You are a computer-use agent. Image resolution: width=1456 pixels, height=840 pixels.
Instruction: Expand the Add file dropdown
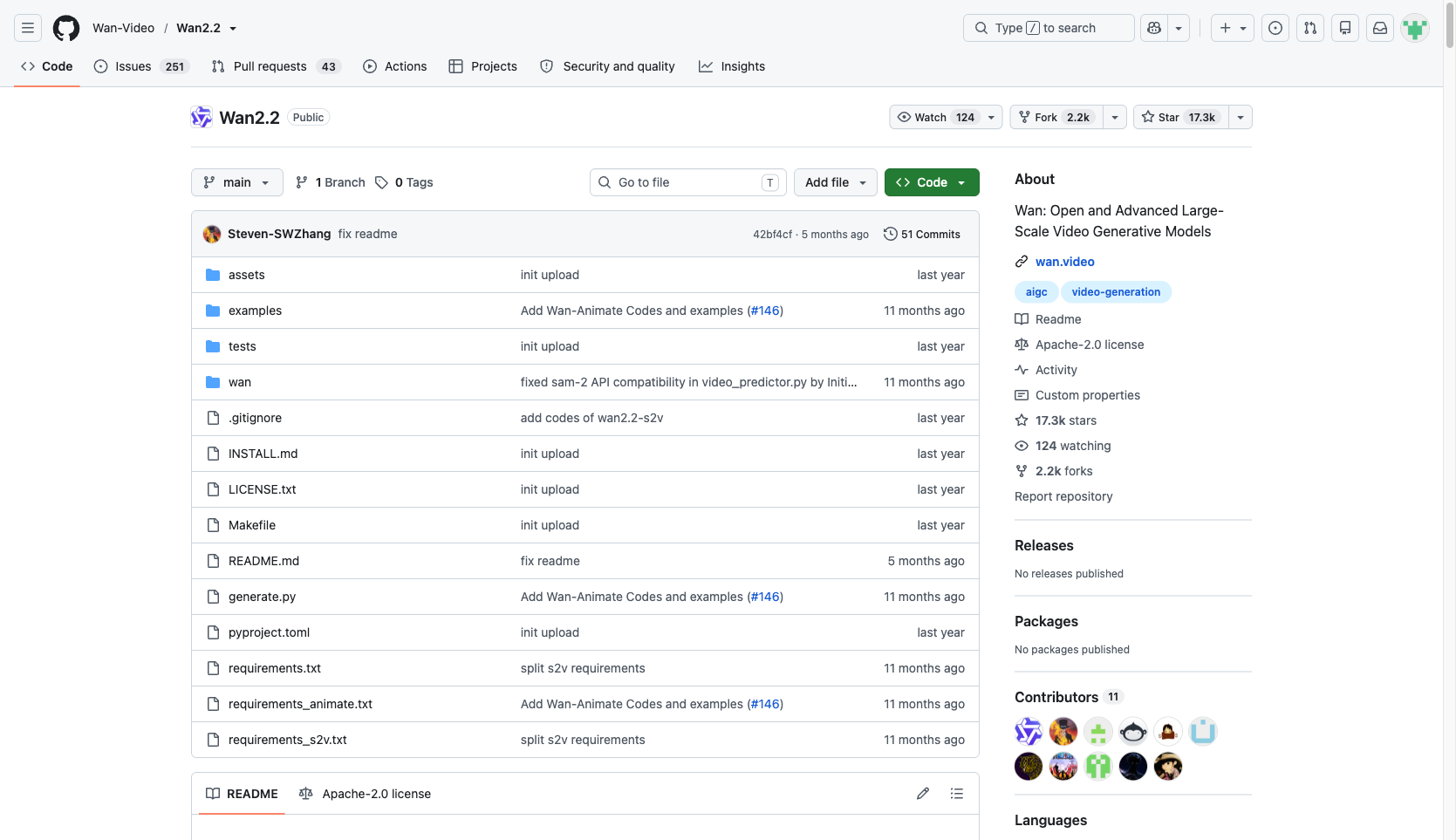[836, 182]
